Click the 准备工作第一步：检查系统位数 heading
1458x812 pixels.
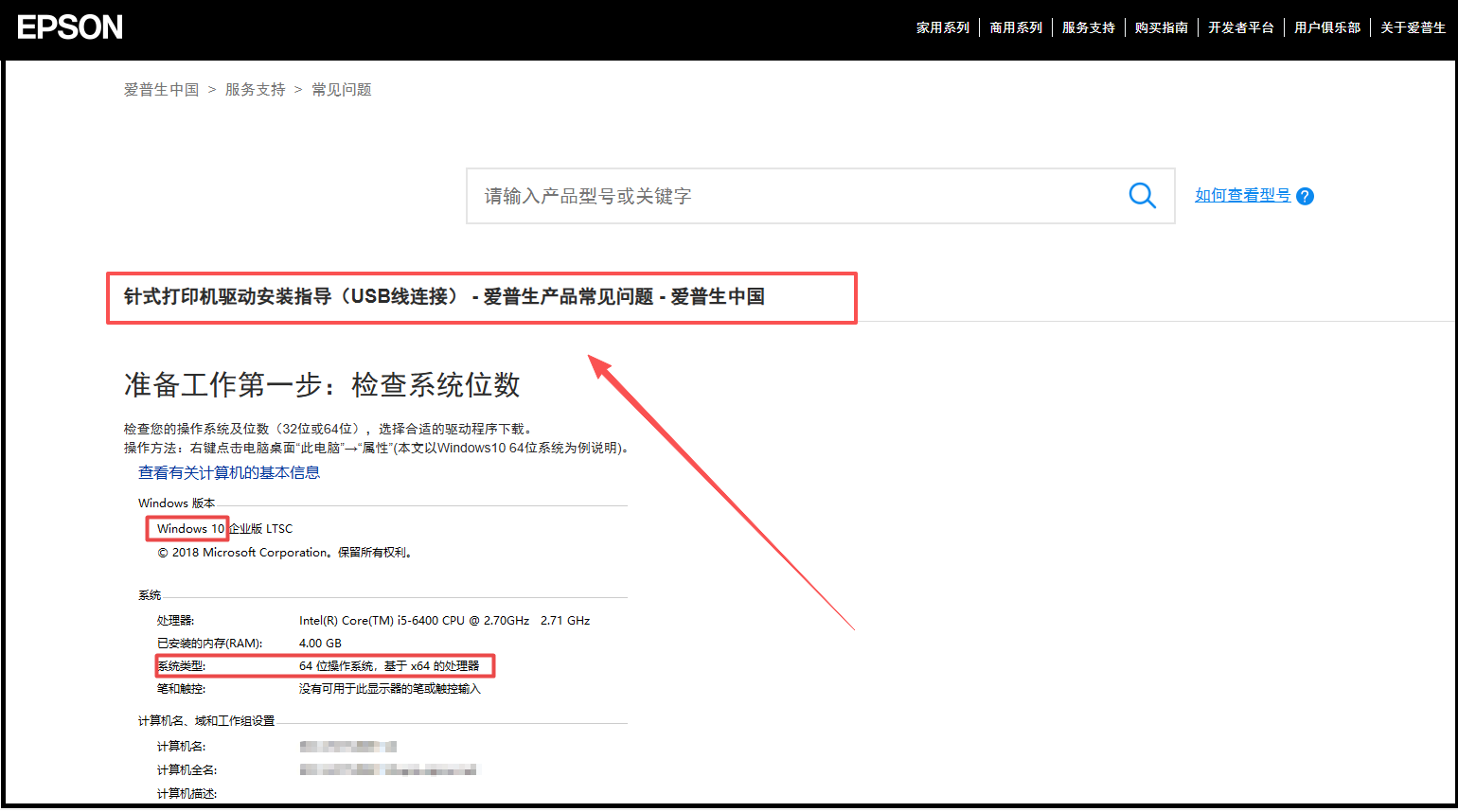322,384
